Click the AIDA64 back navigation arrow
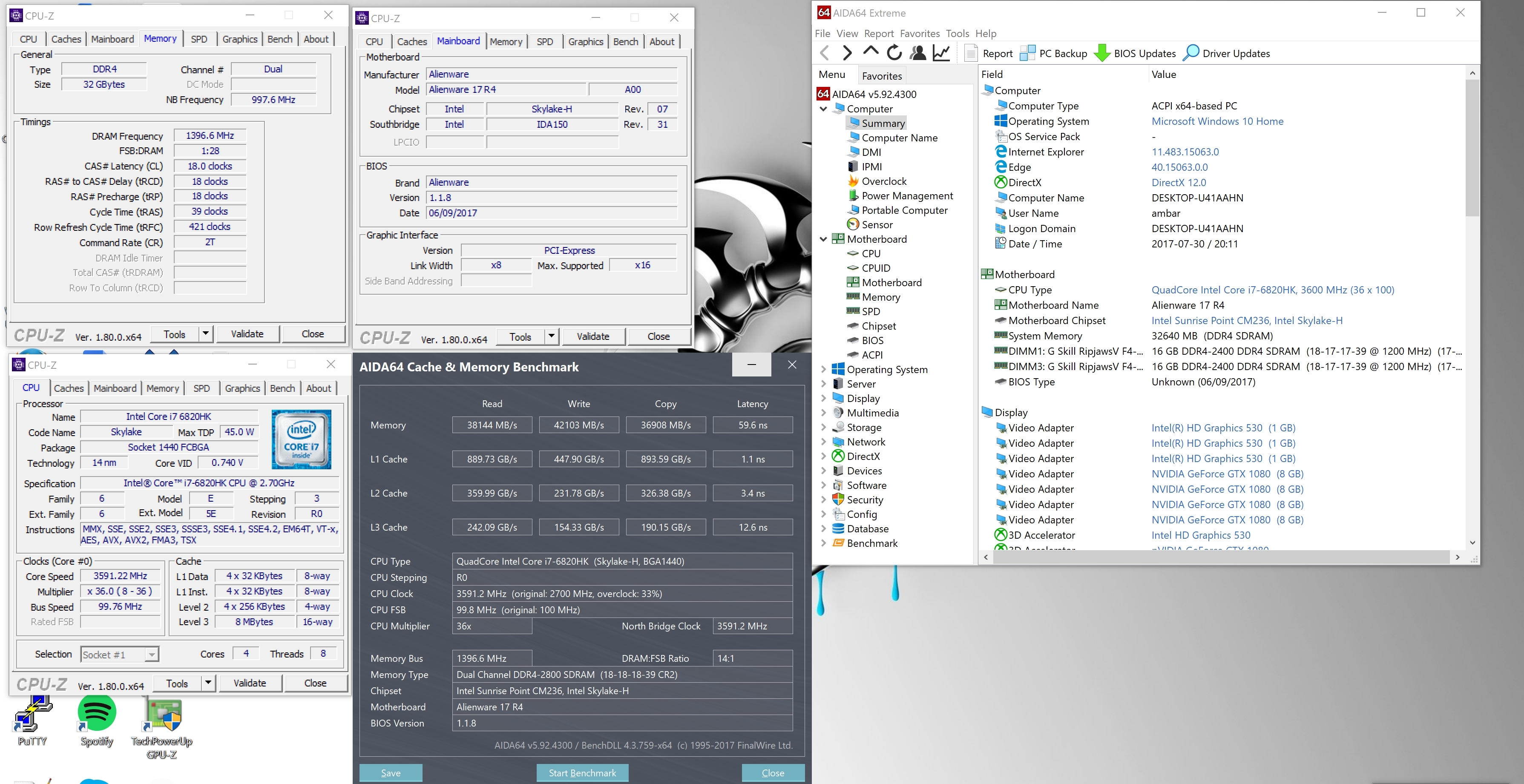The width and height of the screenshot is (1524, 784). click(825, 53)
